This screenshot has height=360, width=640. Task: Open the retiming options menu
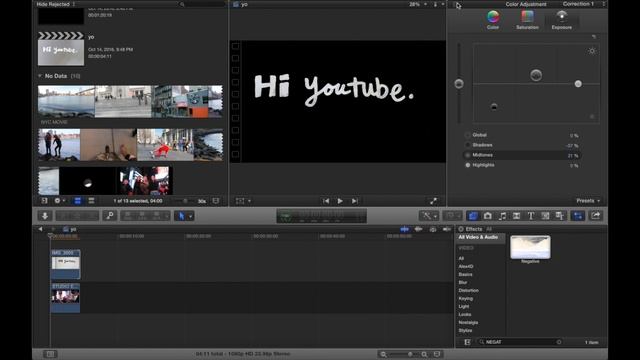(x=453, y=216)
